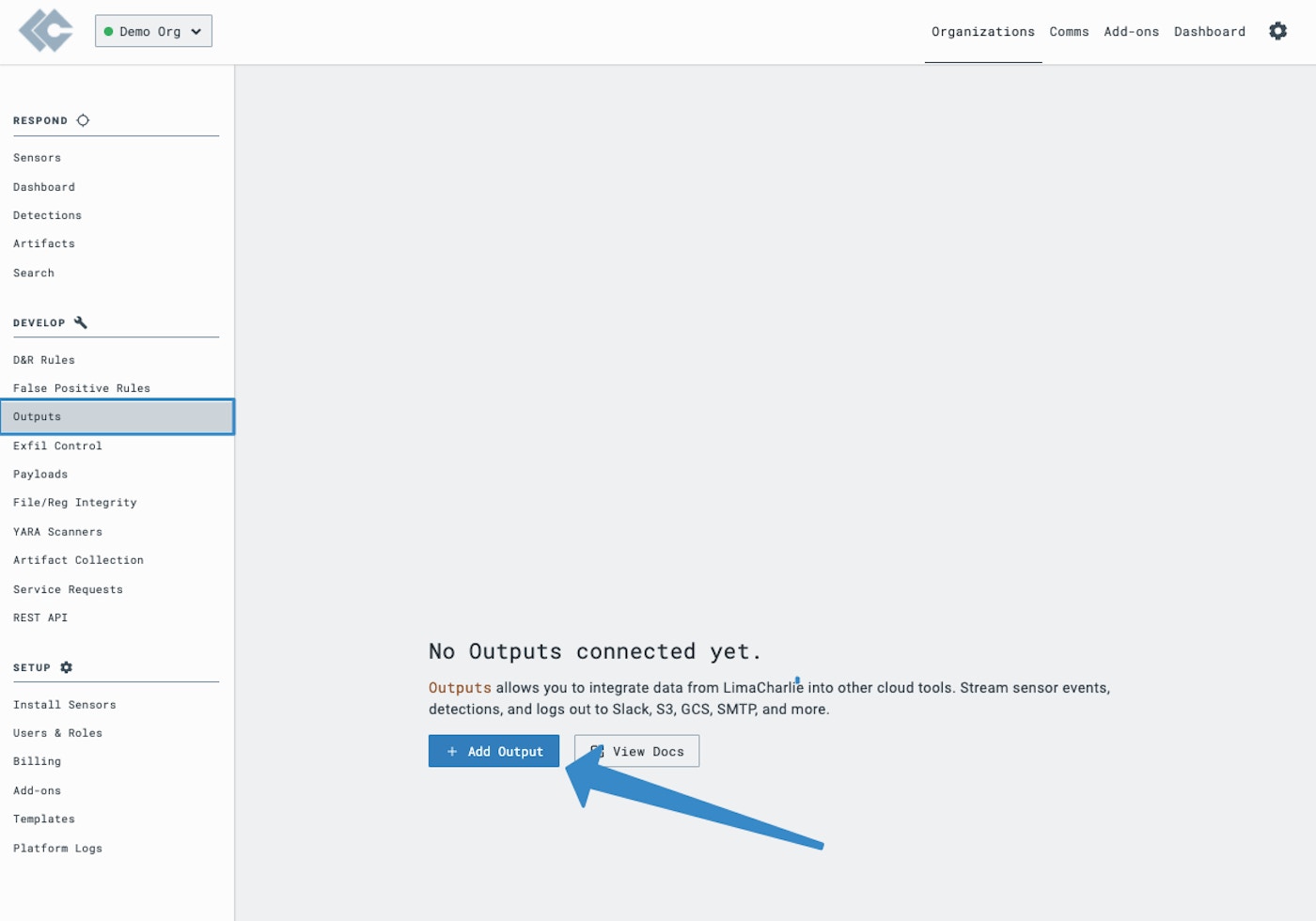Click the Develop section wrench icon
Screen dimensions: 1316x921
click(x=81, y=322)
